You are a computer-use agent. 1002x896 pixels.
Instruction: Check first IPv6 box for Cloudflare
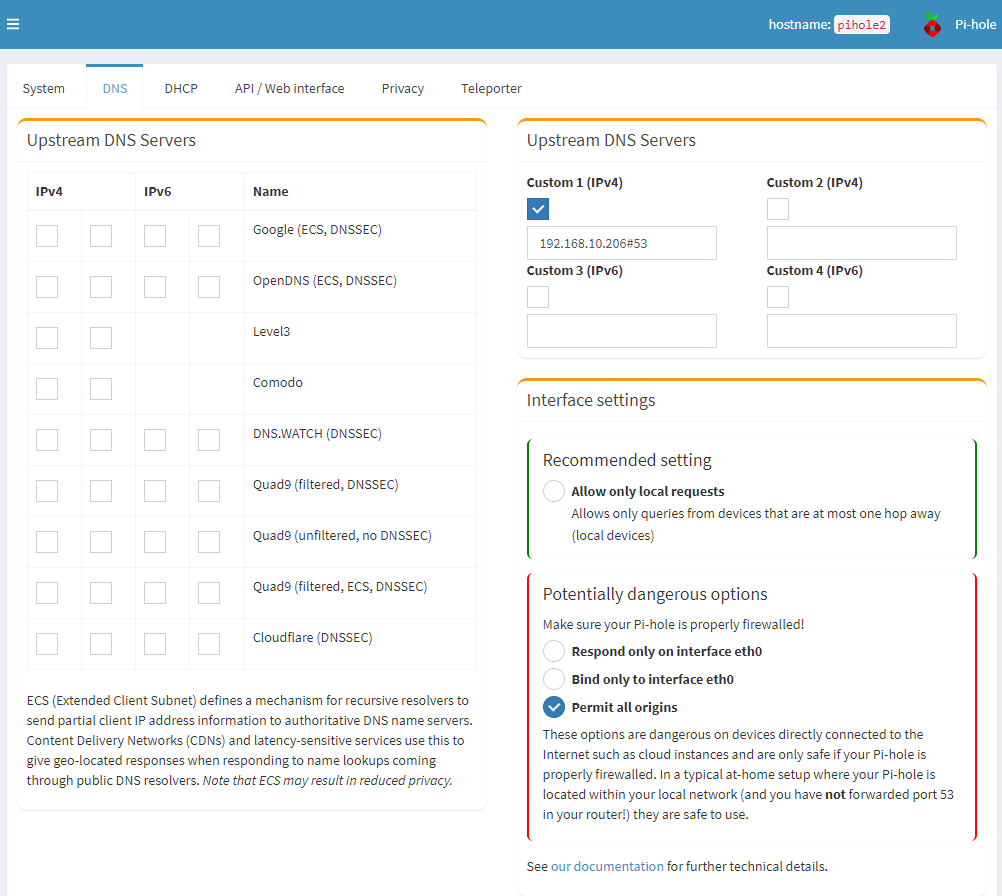(x=155, y=644)
